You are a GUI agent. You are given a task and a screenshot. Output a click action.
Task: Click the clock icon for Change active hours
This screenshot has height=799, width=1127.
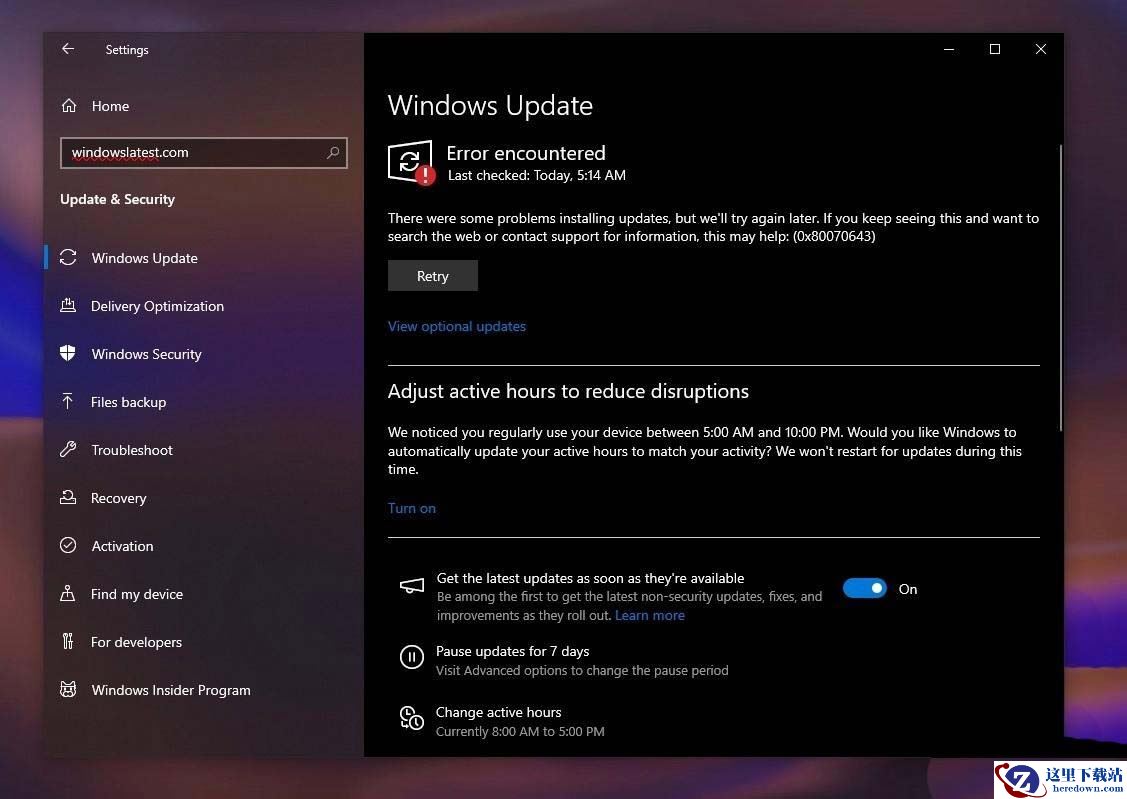point(412,718)
